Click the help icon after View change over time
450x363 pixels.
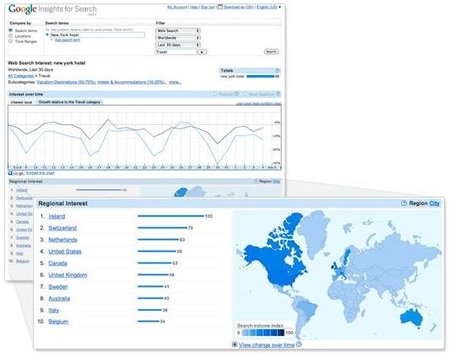(299, 344)
